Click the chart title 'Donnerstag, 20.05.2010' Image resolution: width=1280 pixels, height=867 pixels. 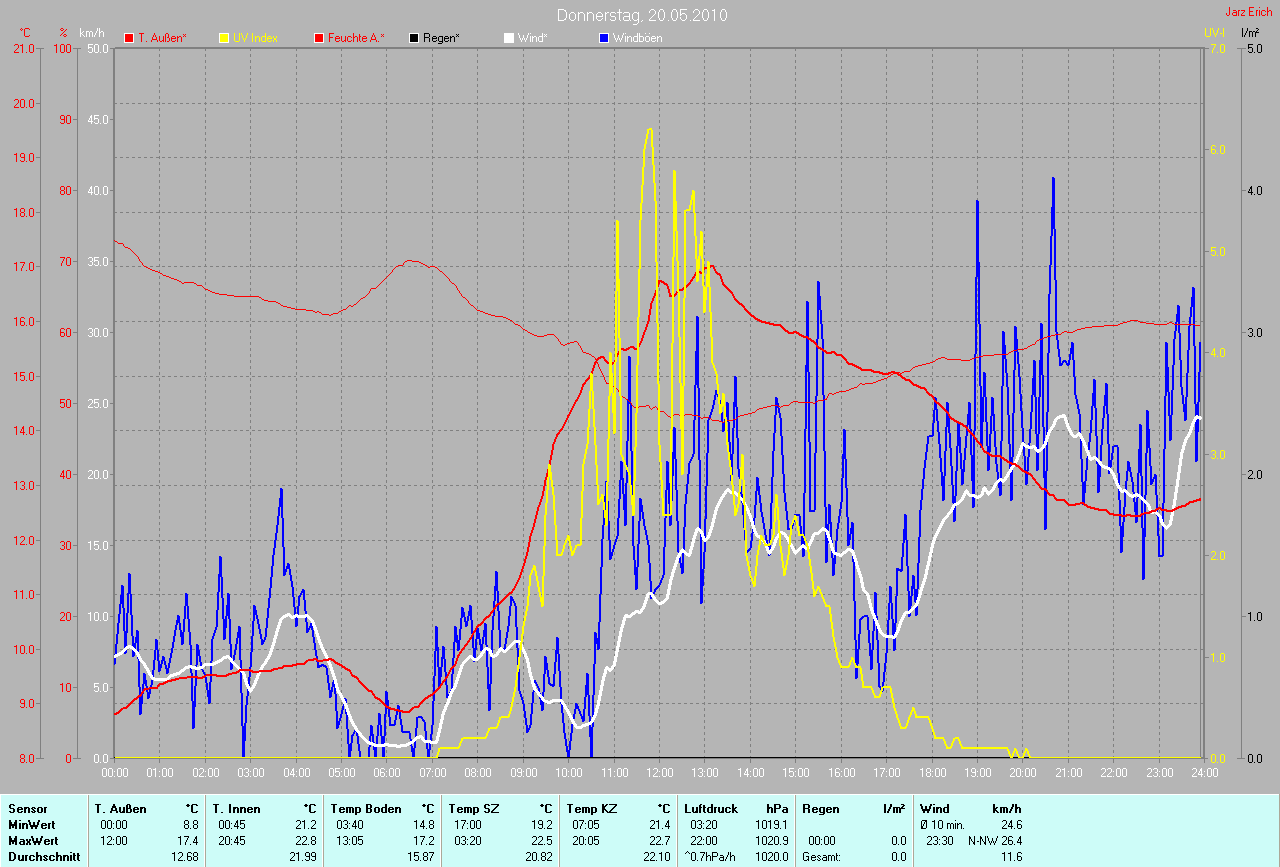pos(642,15)
